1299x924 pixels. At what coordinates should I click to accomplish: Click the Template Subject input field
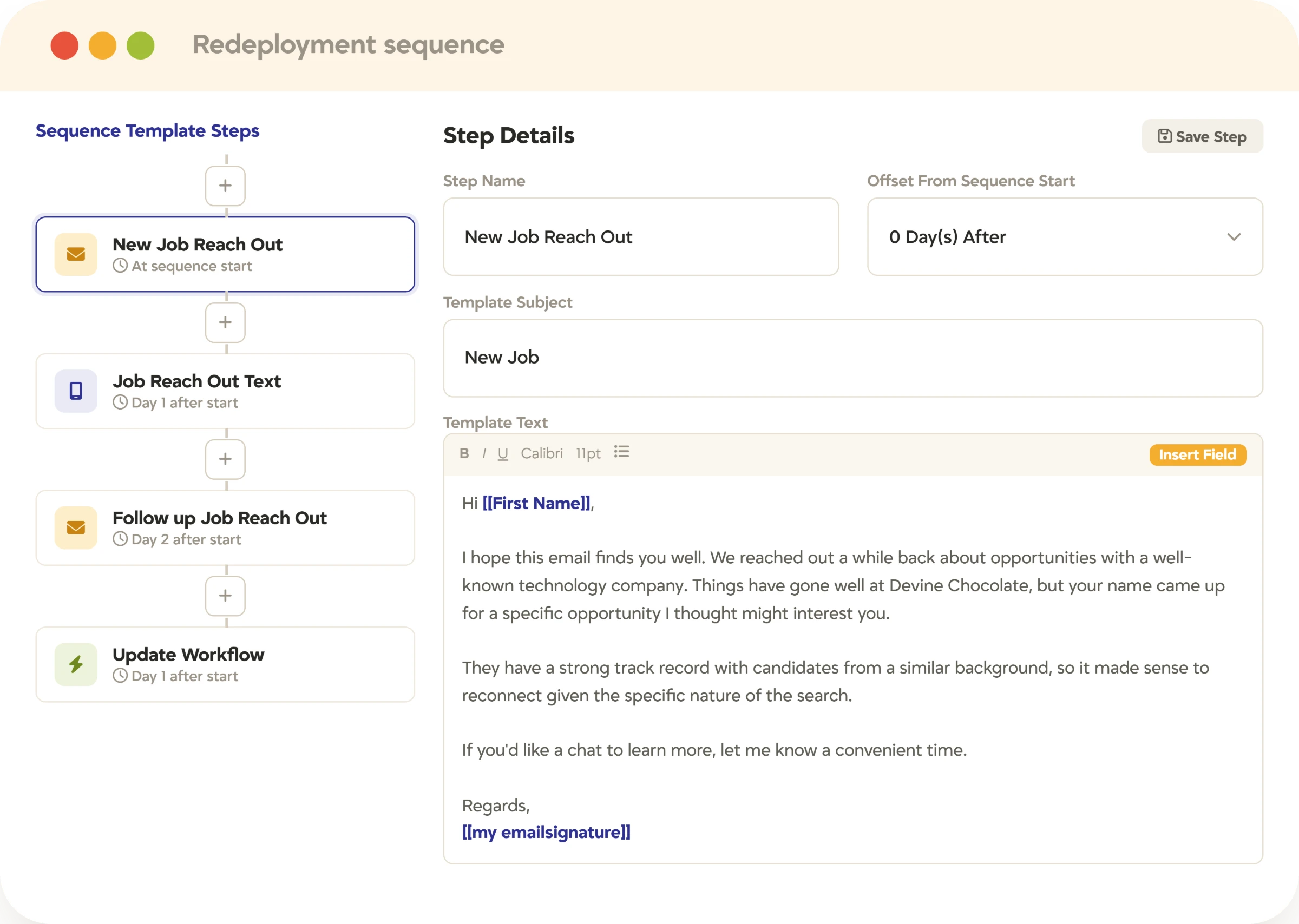pyautogui.click(x=852, y=358)
